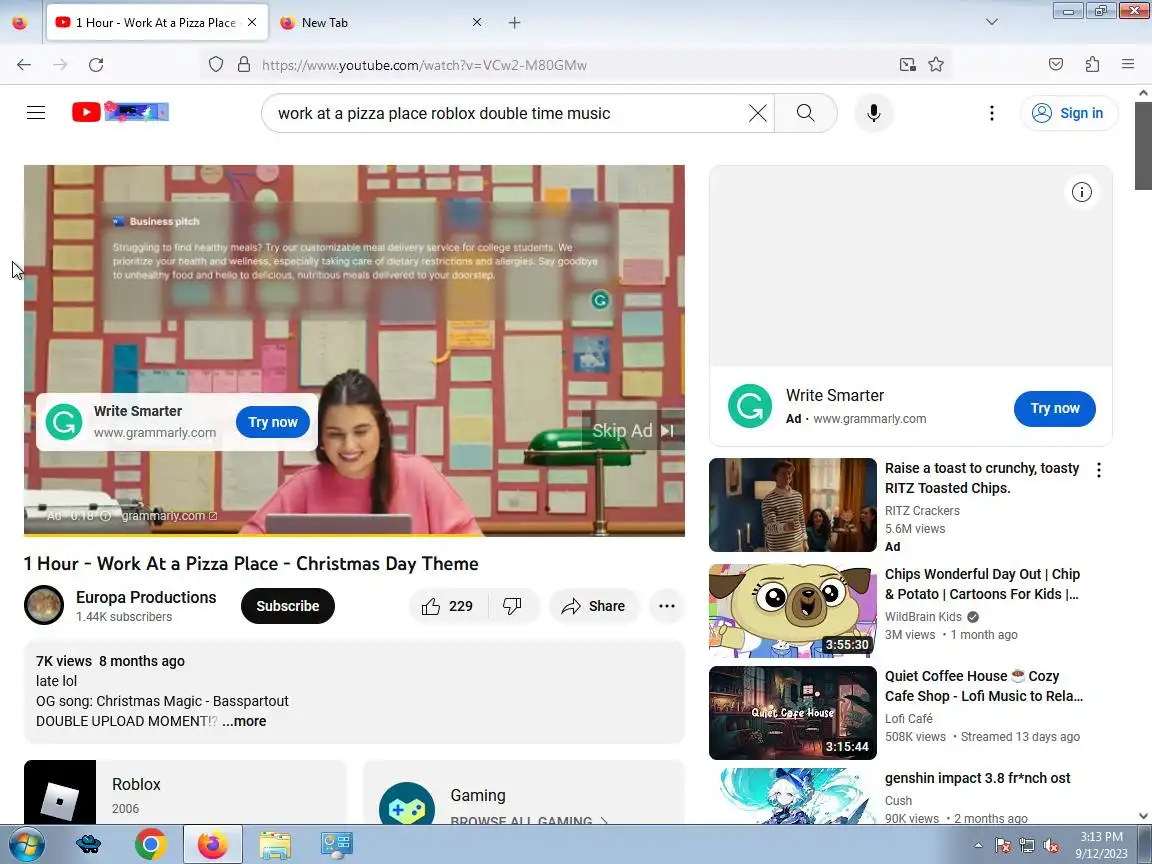Subscribe to Europa Productions
The width and height of the screenshot is (1152, 864).
(x=288, y=606)
